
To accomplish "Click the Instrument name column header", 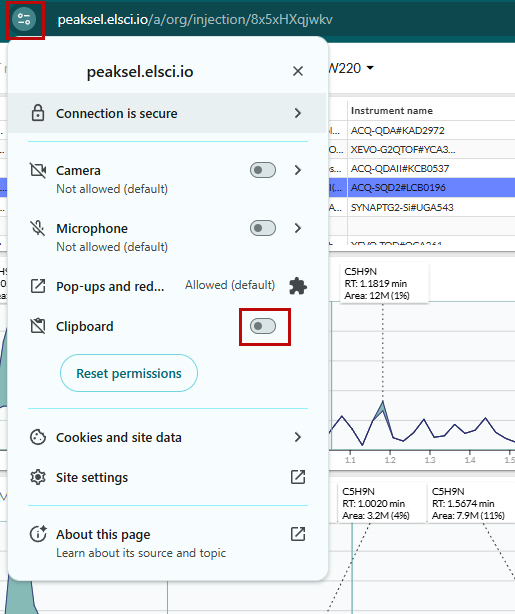I will [x=392, y=111].
